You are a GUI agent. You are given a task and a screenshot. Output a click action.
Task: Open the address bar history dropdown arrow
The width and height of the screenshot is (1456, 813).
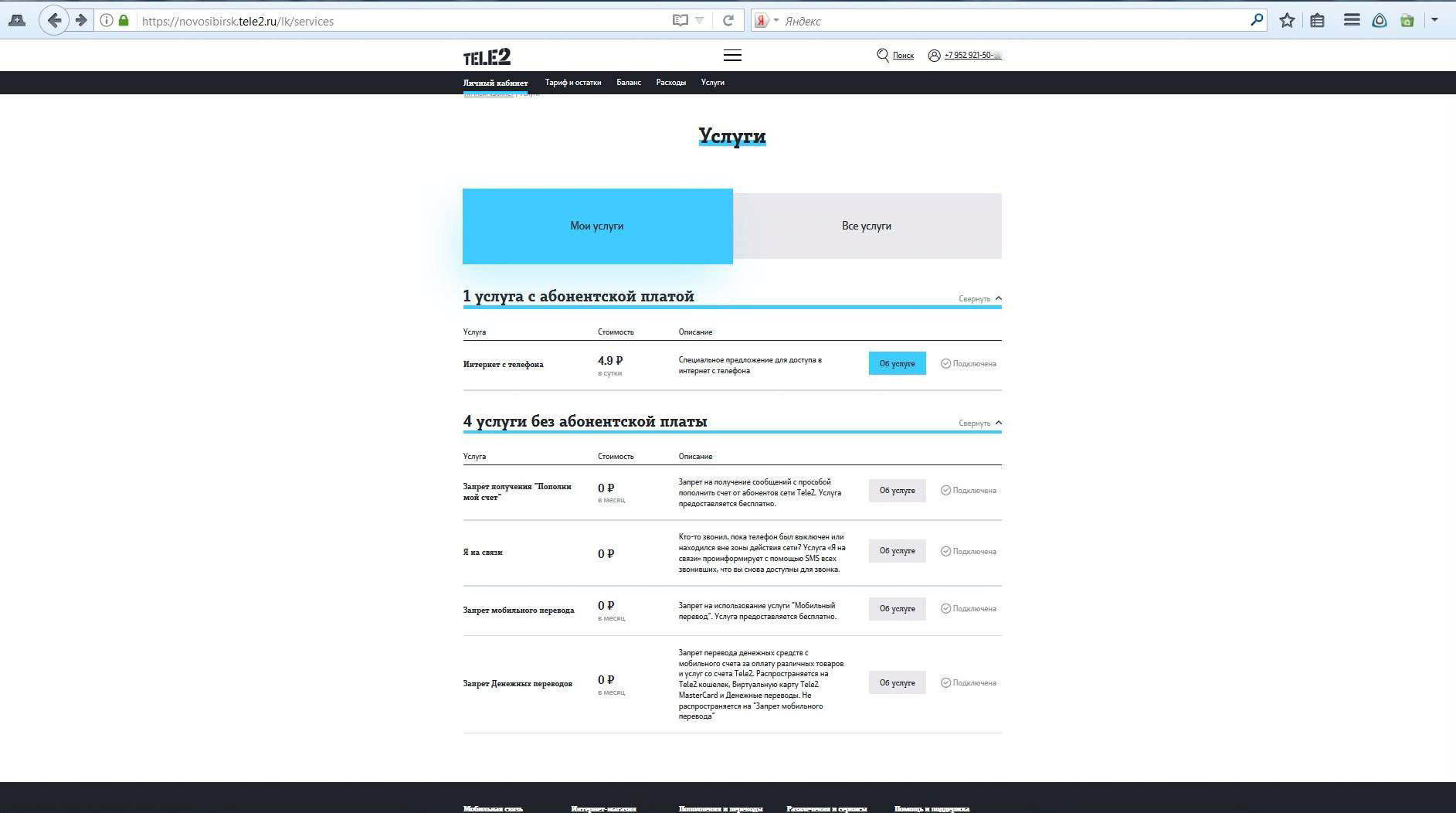[x=699, y=21]
